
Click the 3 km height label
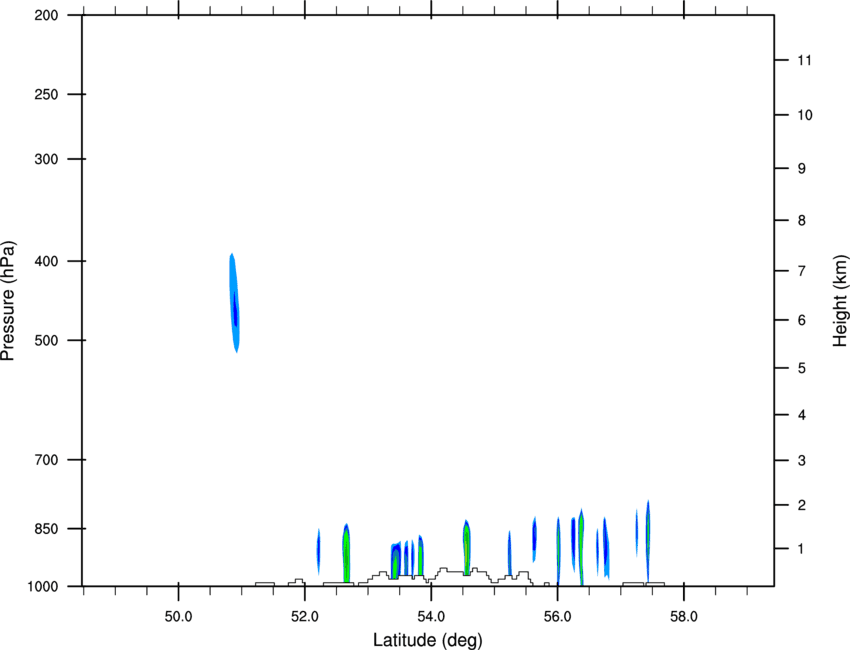tap(802, 461)
